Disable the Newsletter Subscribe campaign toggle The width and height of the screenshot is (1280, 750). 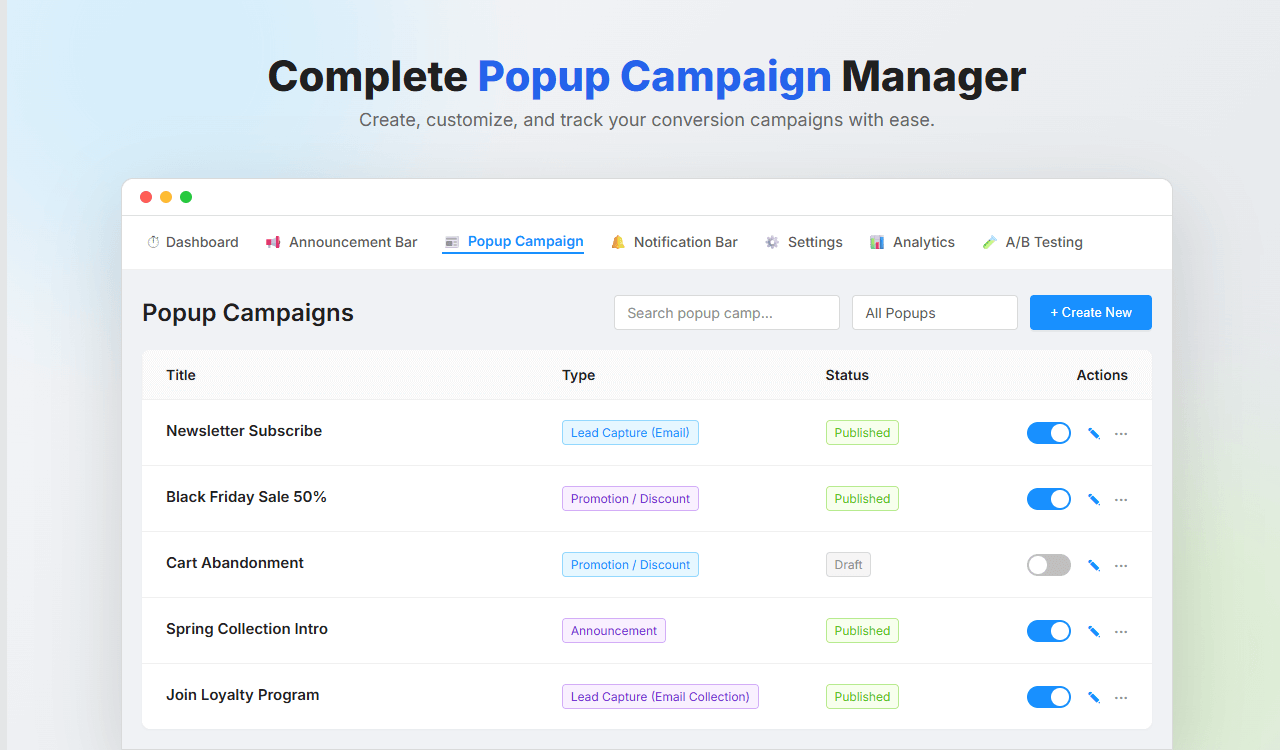click(1048, 433)
